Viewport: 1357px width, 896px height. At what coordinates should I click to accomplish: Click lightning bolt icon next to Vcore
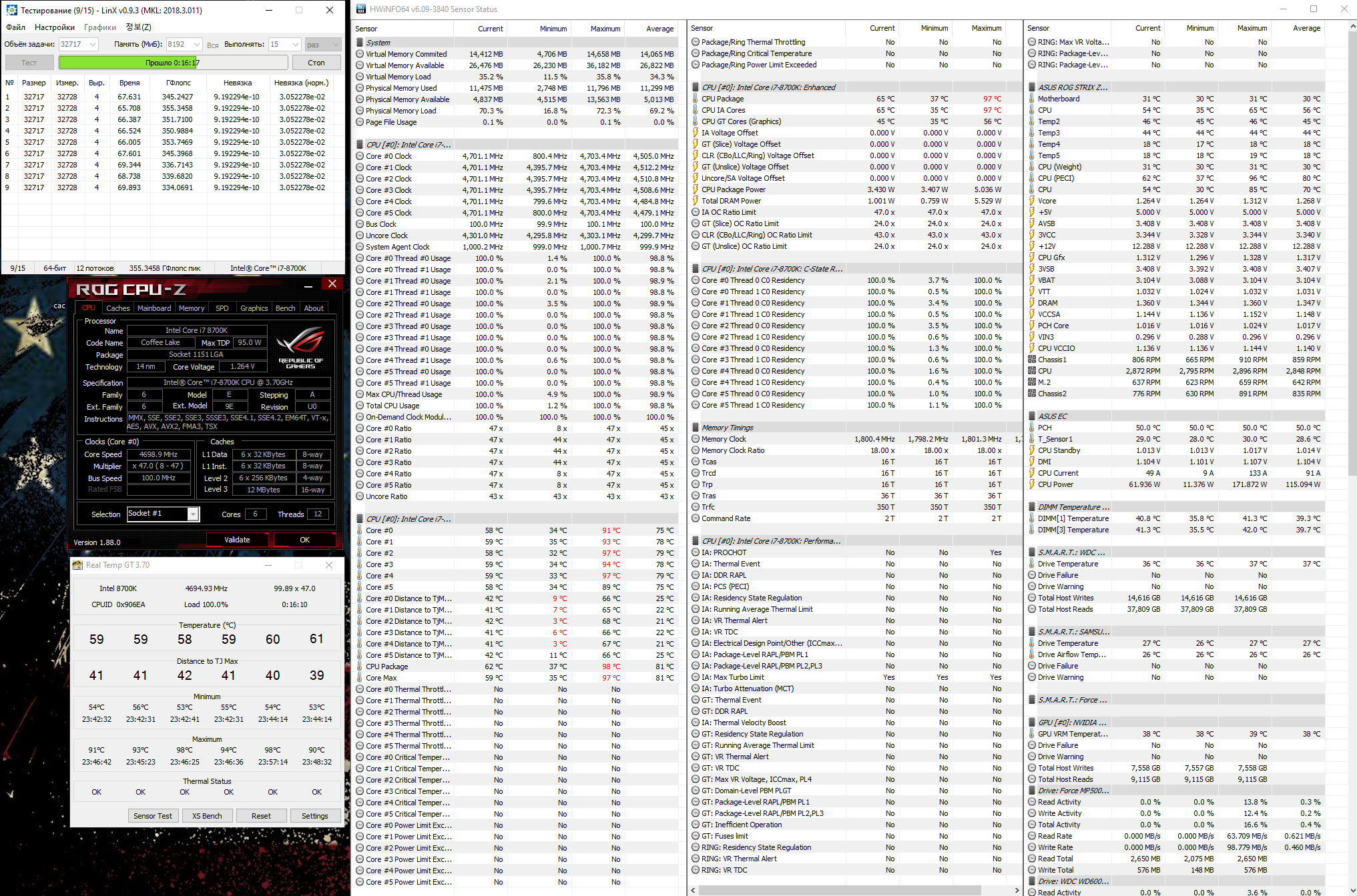pyautogui.click(x=1032, y=201)
